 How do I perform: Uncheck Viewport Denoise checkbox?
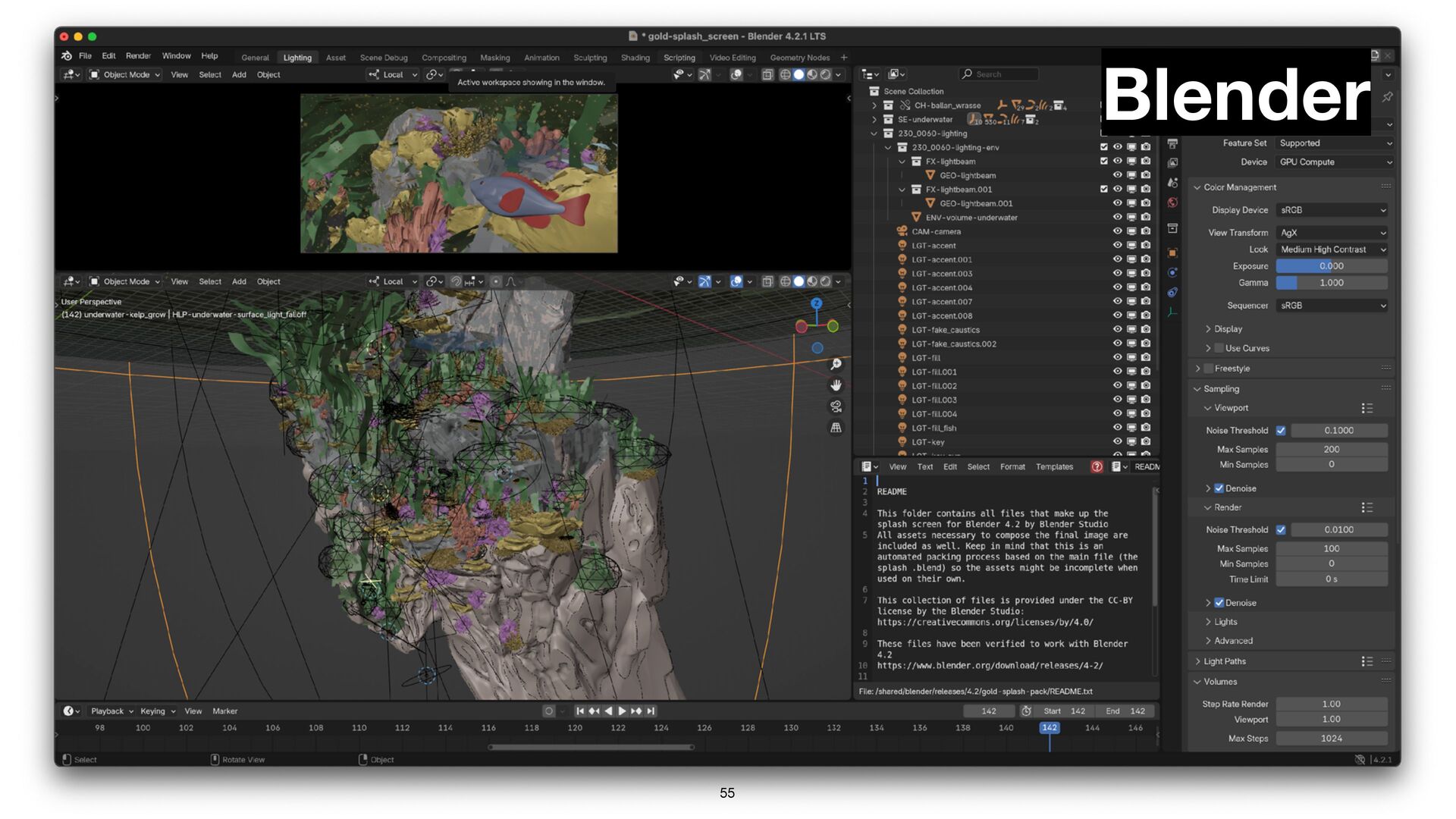(x=1219, y=489)
